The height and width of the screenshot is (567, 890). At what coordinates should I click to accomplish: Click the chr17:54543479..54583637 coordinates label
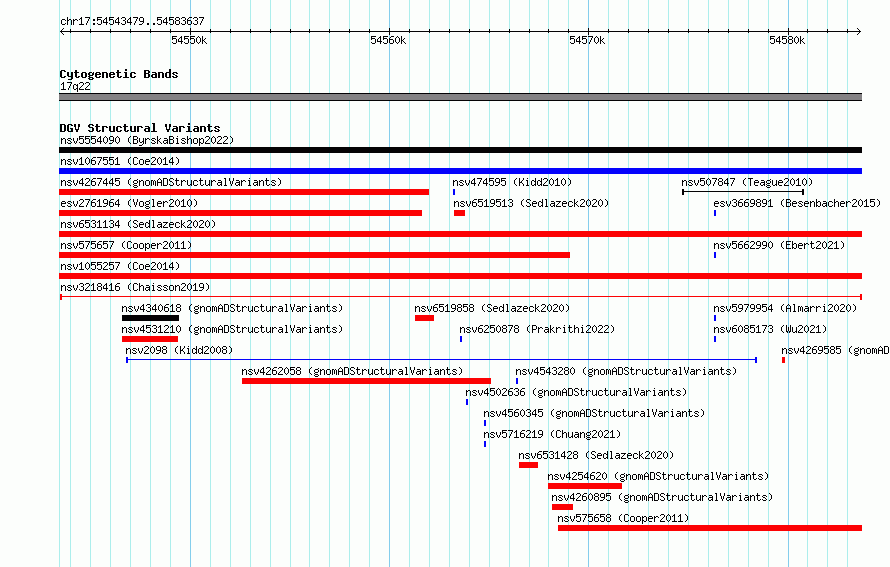pos(132,21)
